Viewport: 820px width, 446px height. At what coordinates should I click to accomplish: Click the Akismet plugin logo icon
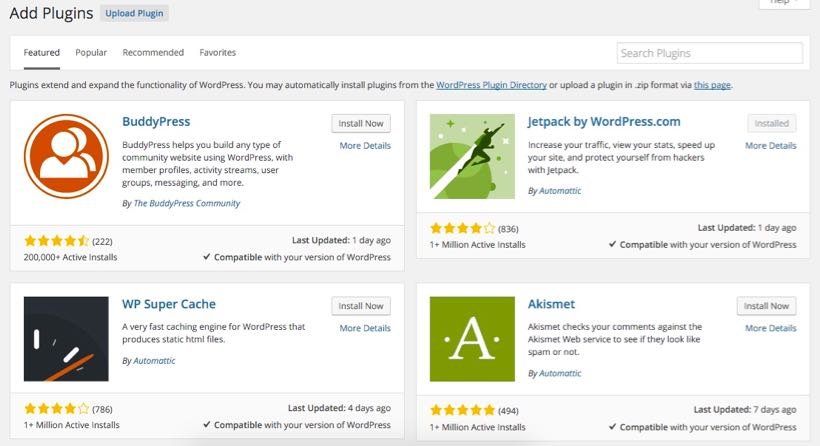(x=472, y=339)
